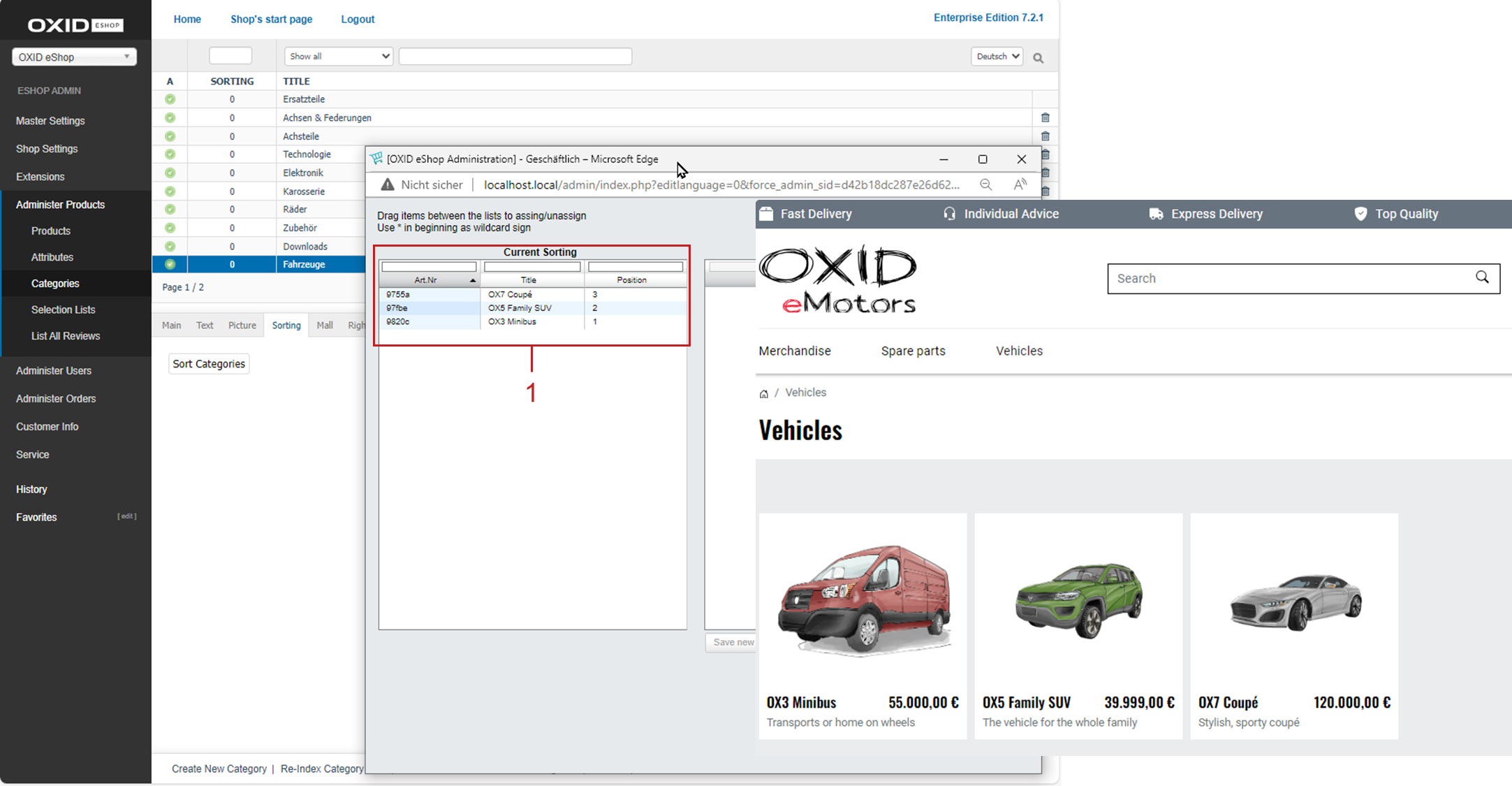
Task: Click the active status icon for Downloads
Action: [170, 246]
